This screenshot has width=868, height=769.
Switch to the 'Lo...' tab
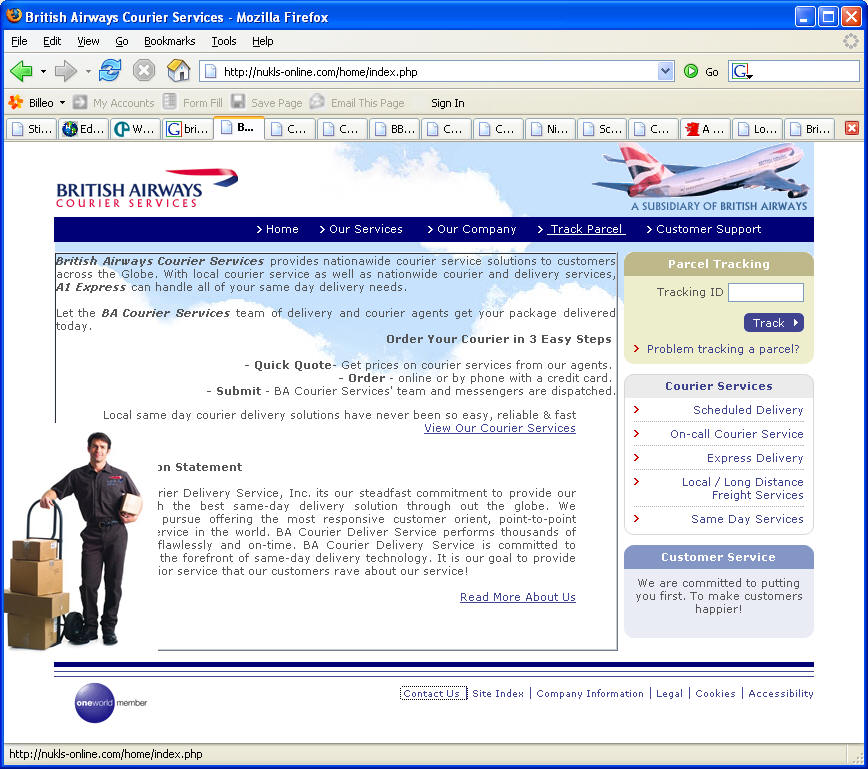click(758, 129)
